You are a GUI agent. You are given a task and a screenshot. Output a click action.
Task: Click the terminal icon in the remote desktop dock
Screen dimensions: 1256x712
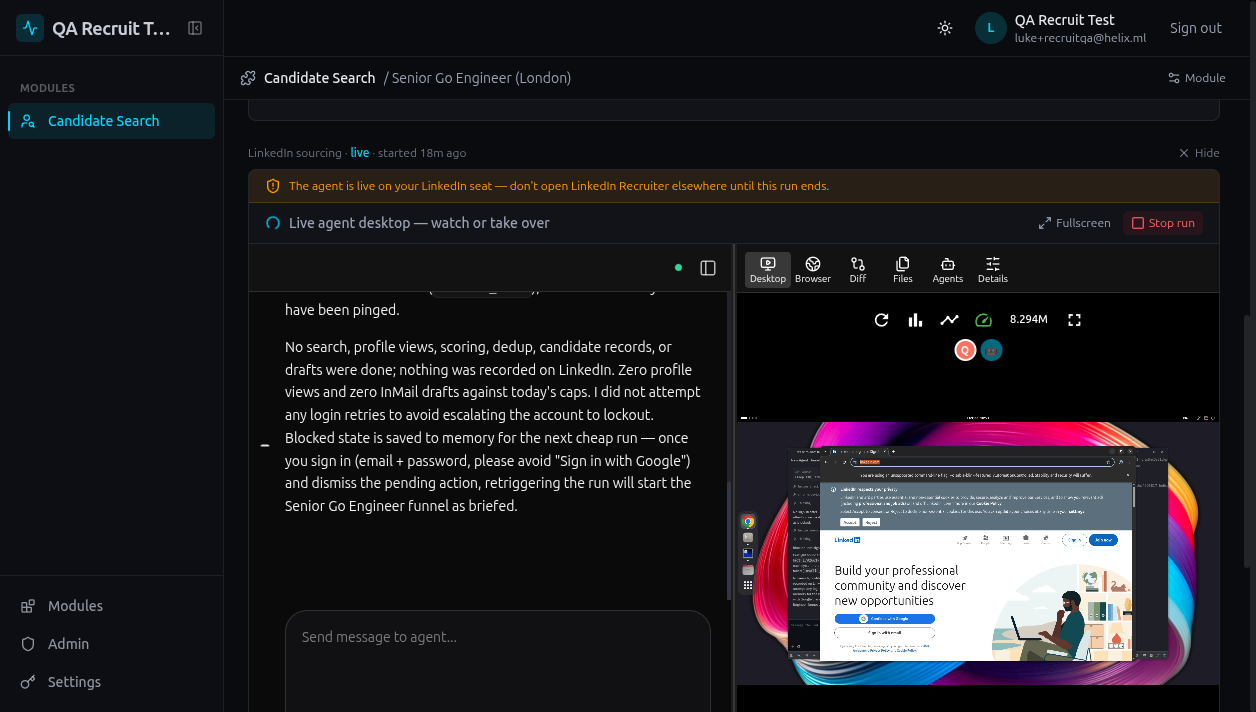pyautogui.click(x=748, y=537)
